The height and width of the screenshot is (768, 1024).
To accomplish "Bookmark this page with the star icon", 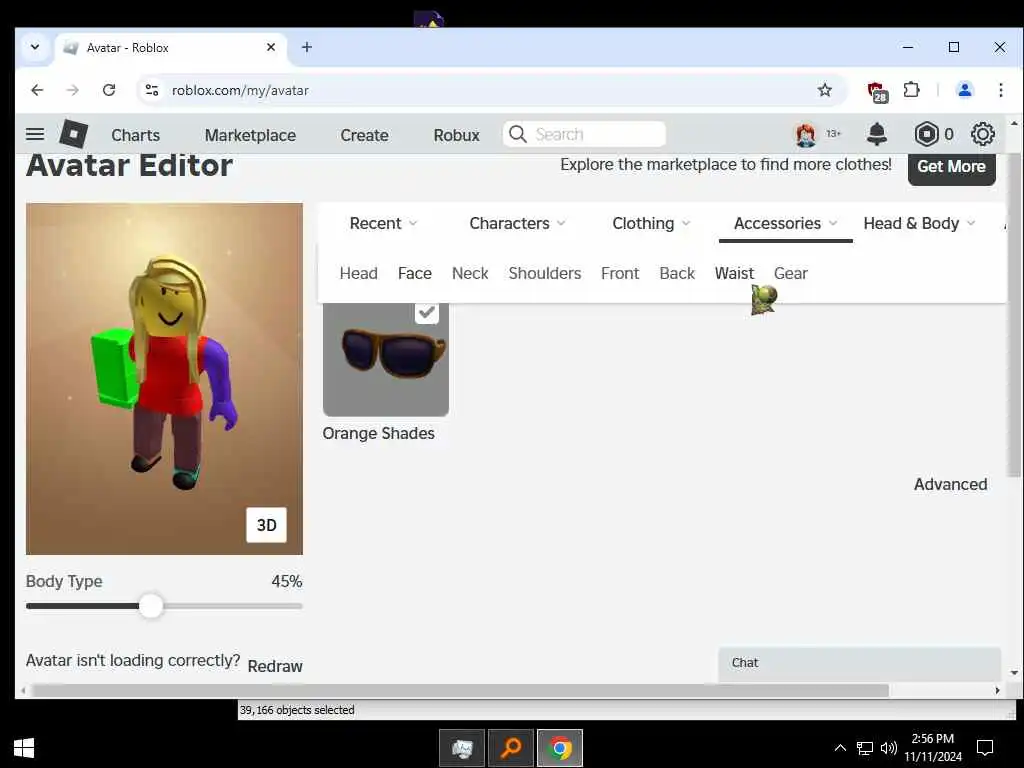I will tap(825, 90).
